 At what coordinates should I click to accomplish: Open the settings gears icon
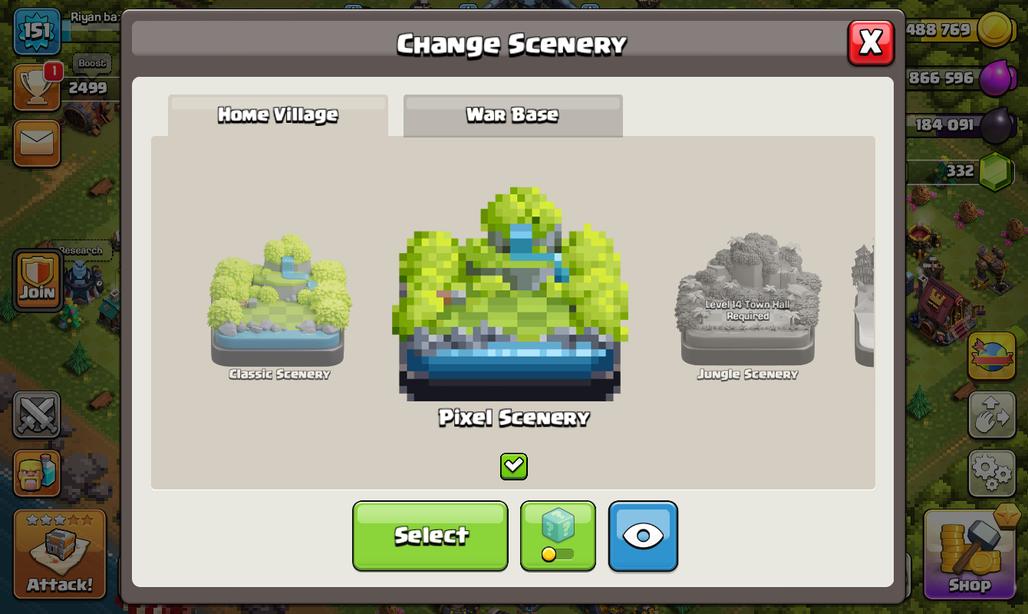pyautogui.click(x=992, y=472)
